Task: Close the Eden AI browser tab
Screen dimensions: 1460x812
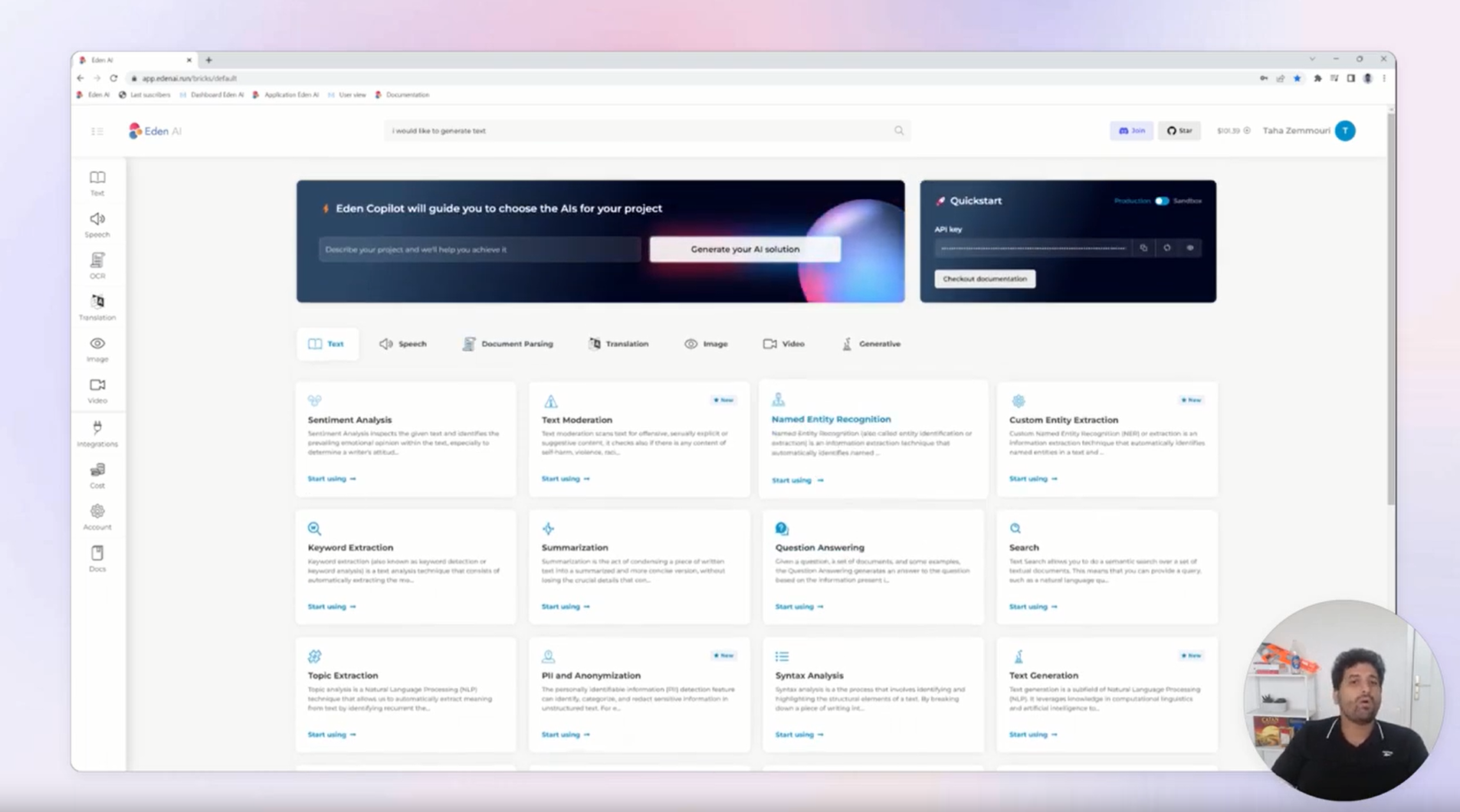Action: [189, 60]
